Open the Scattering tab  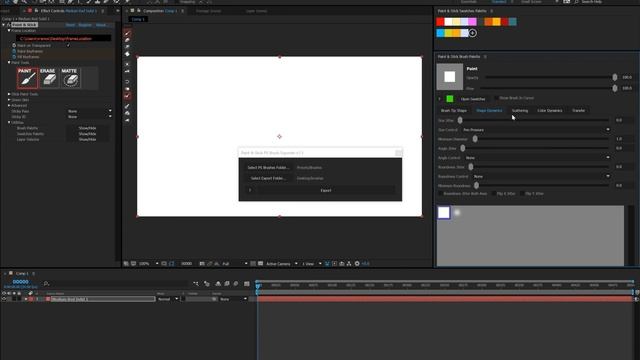pos(520,111)
